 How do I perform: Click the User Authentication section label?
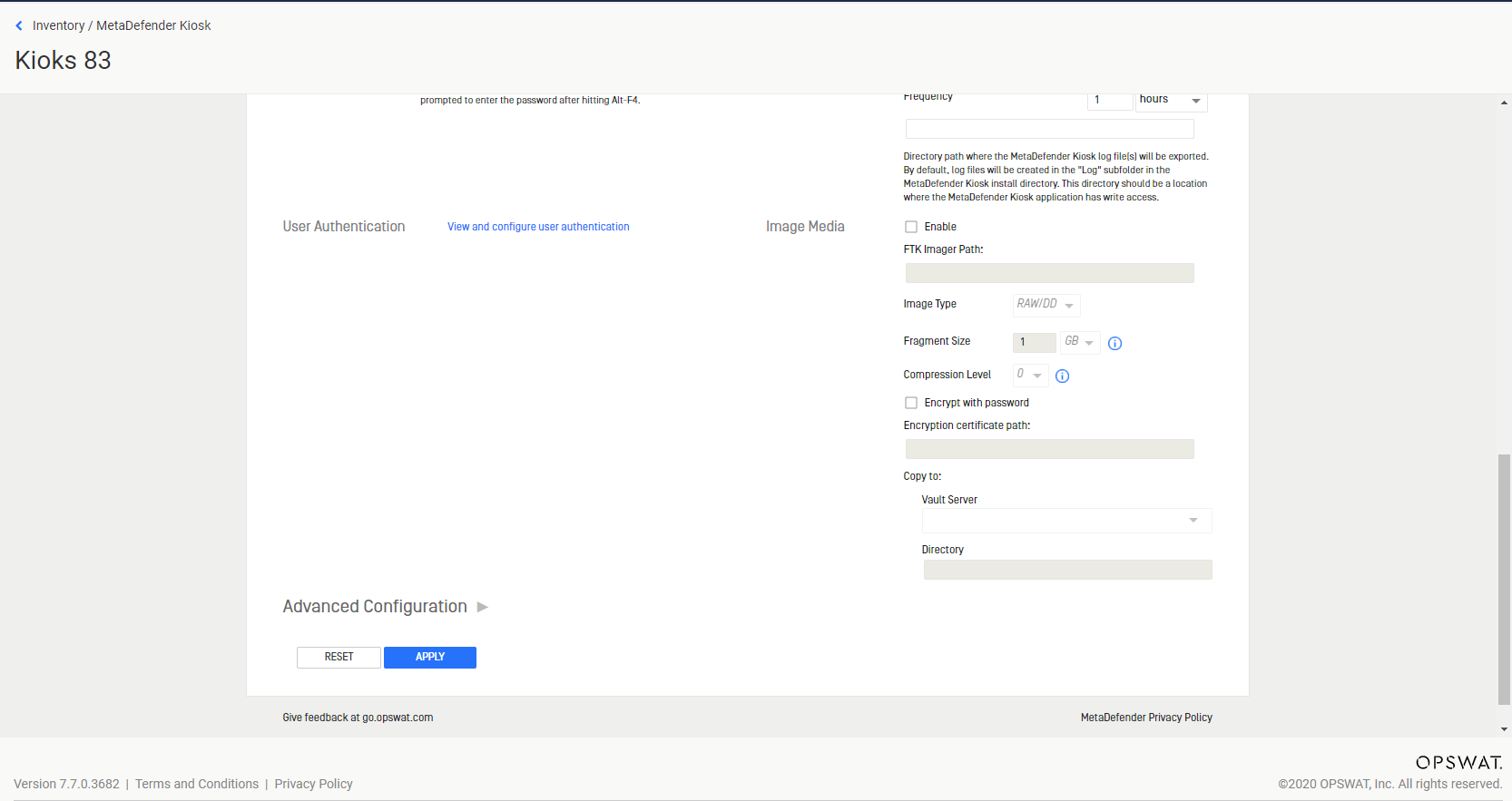(344, 227)
